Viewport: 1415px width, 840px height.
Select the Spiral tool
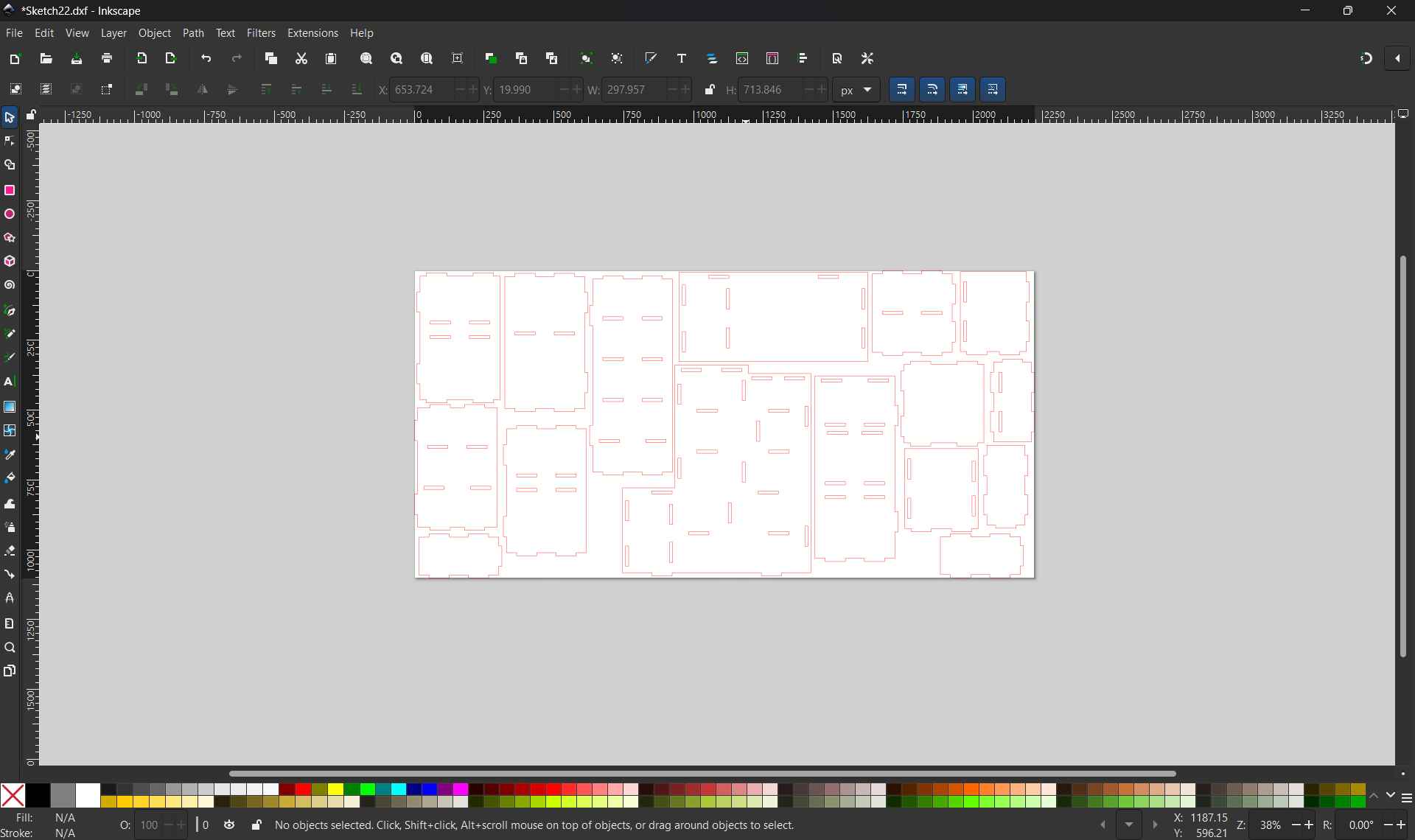click(10, 285)
